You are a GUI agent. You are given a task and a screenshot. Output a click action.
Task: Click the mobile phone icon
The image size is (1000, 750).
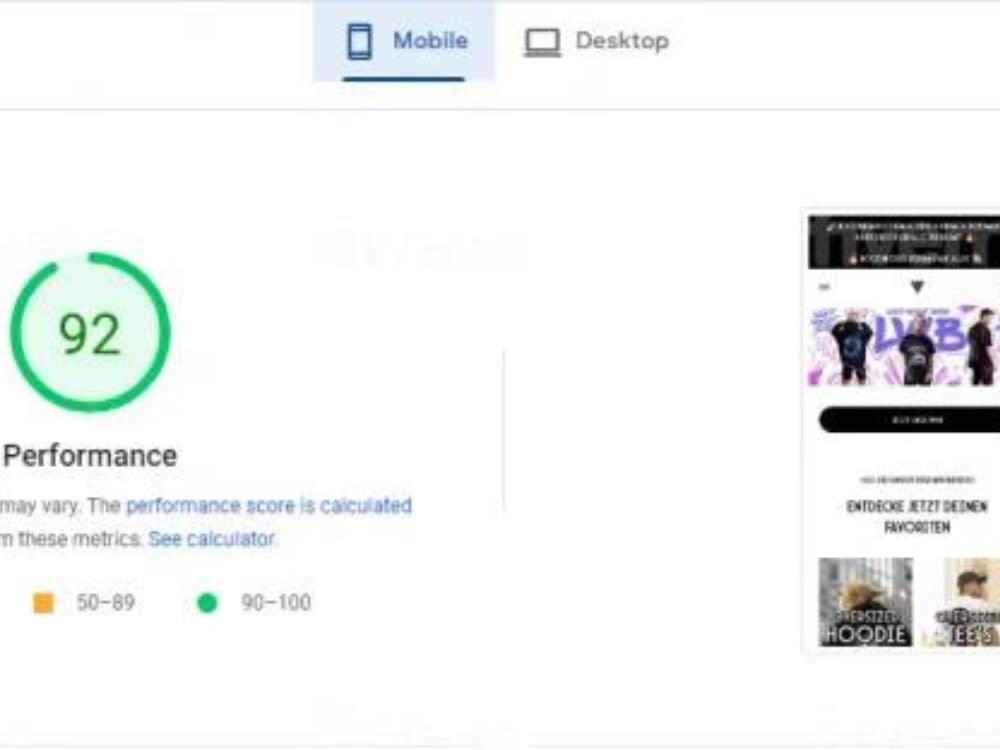click(359, 41)
